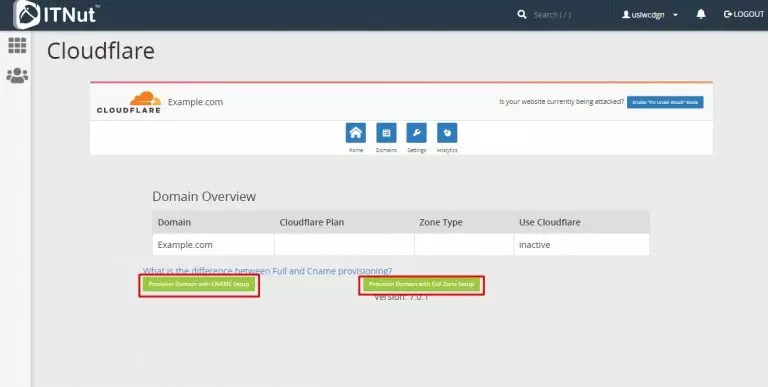This screenshot has height=387, width=768.
Task: Click the Cloudflare page heading
Action: 101,51
